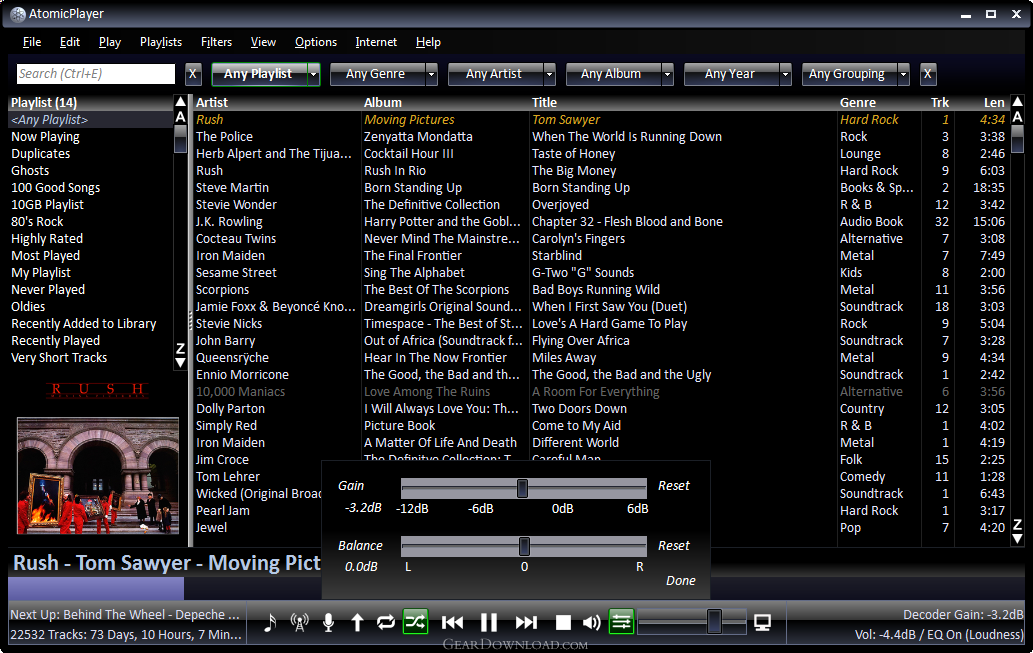The image size is (1033, 653).
Task: Open the View menu
Action: coord(263,42)
